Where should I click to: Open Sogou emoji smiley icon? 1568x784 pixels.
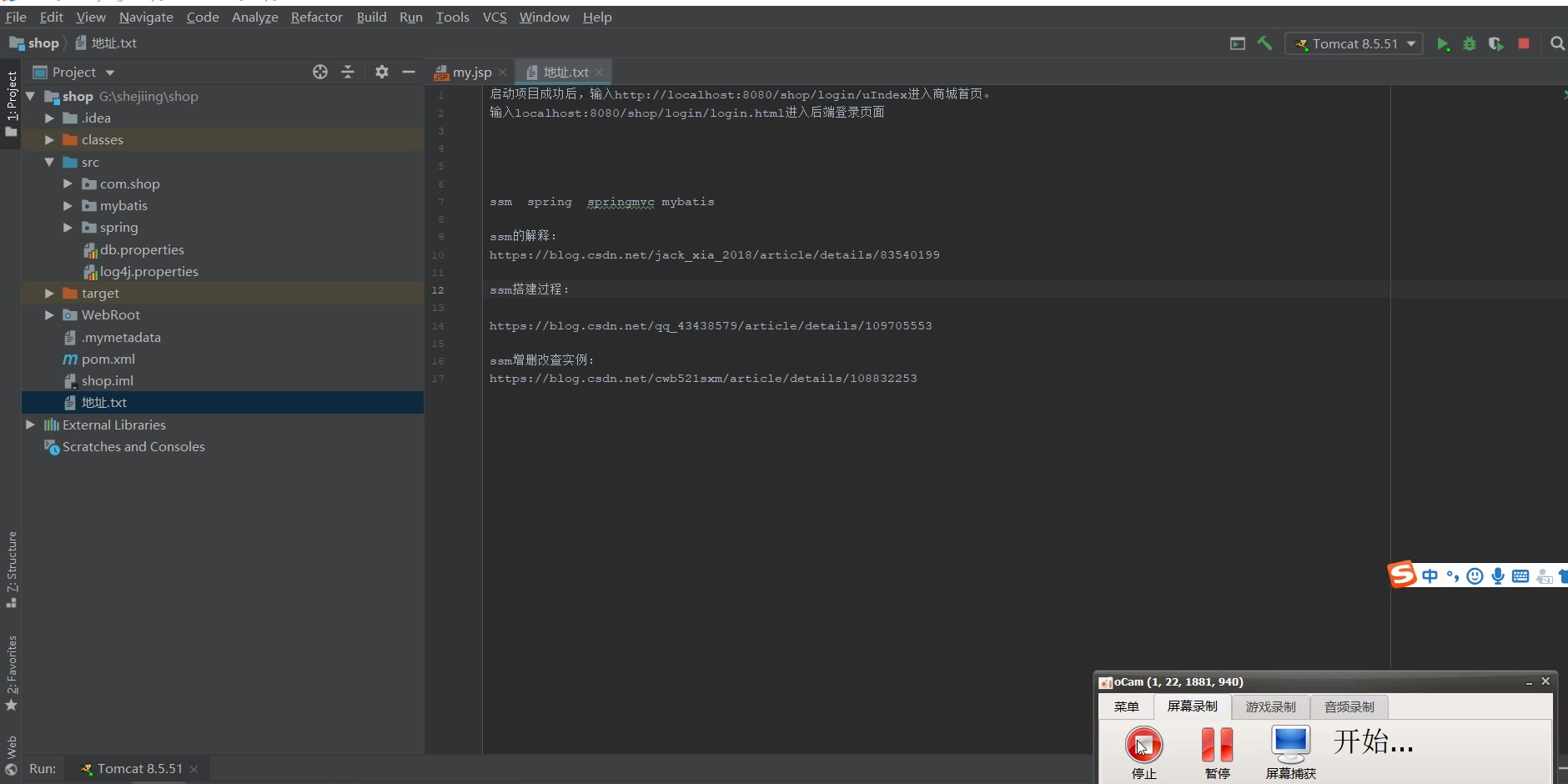(x=1475, y=576)
